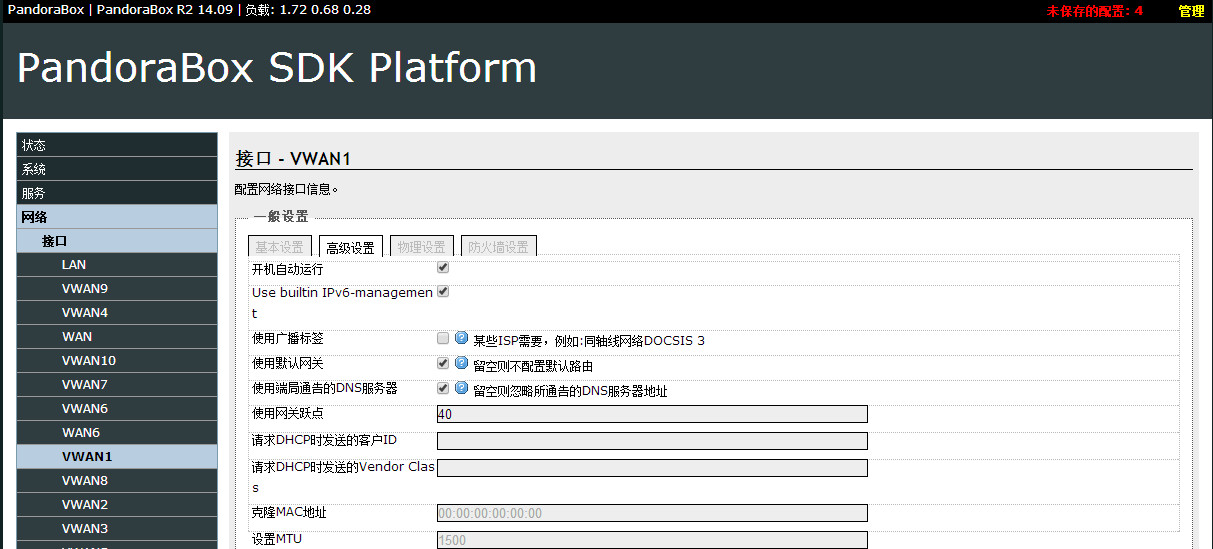Click help icon beside 使用端局通告的DNS服务器
Viewport: 1213px width, 549px height.
click(x=462, y=388)
